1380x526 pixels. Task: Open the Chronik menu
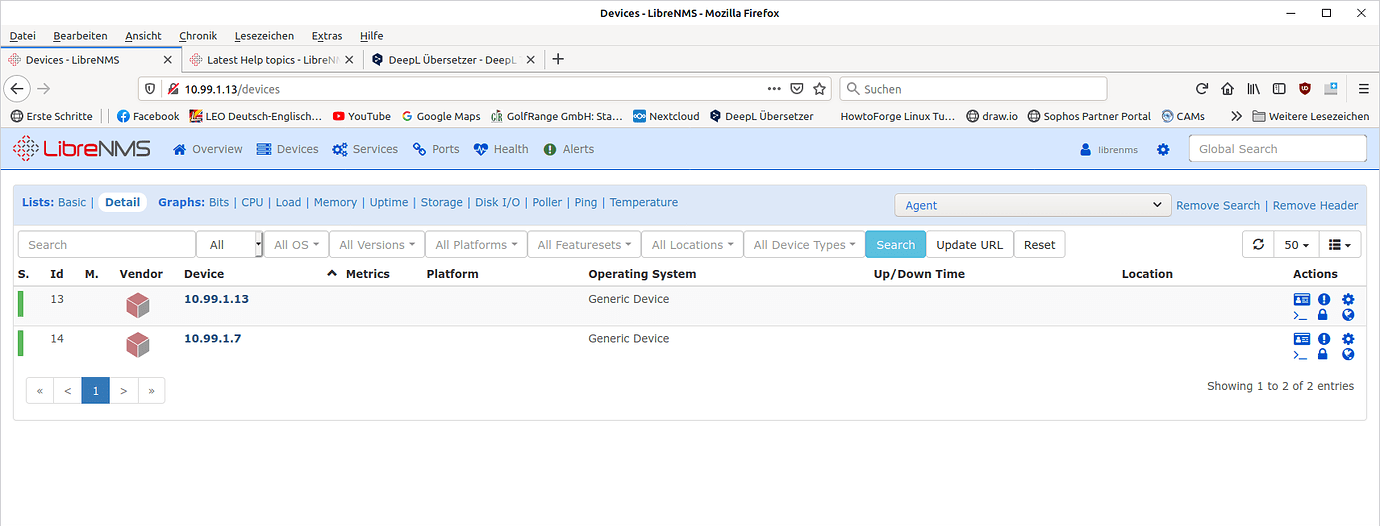[198, 36]
